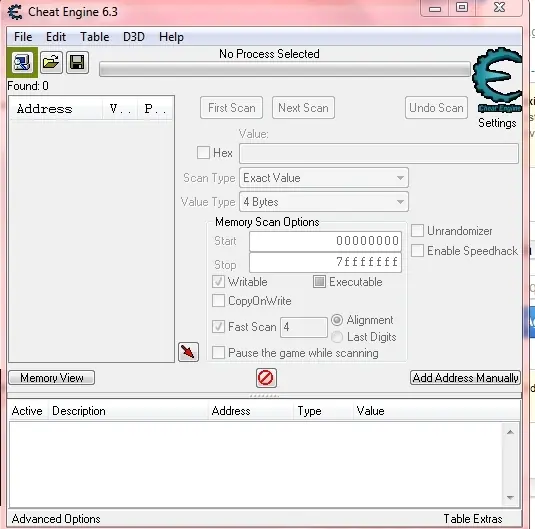Enable the CopyOnWrite checkbox
The height and width of the screenshot is (529, 535).
(218, 301)
